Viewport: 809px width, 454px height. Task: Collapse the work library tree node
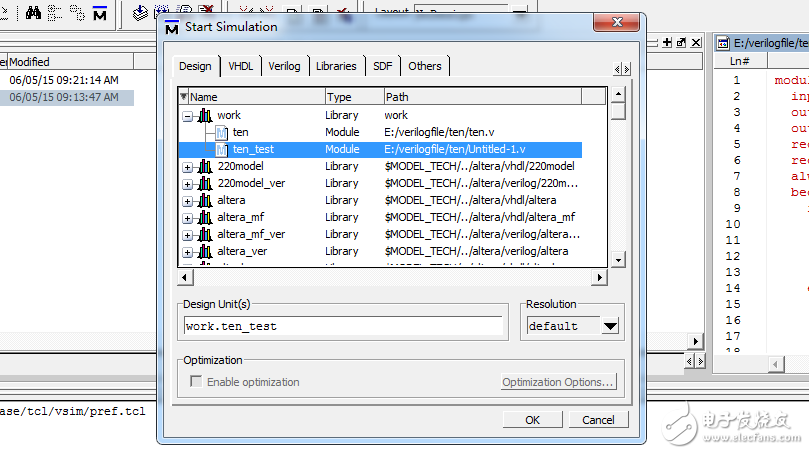click(x=188, y=116)
